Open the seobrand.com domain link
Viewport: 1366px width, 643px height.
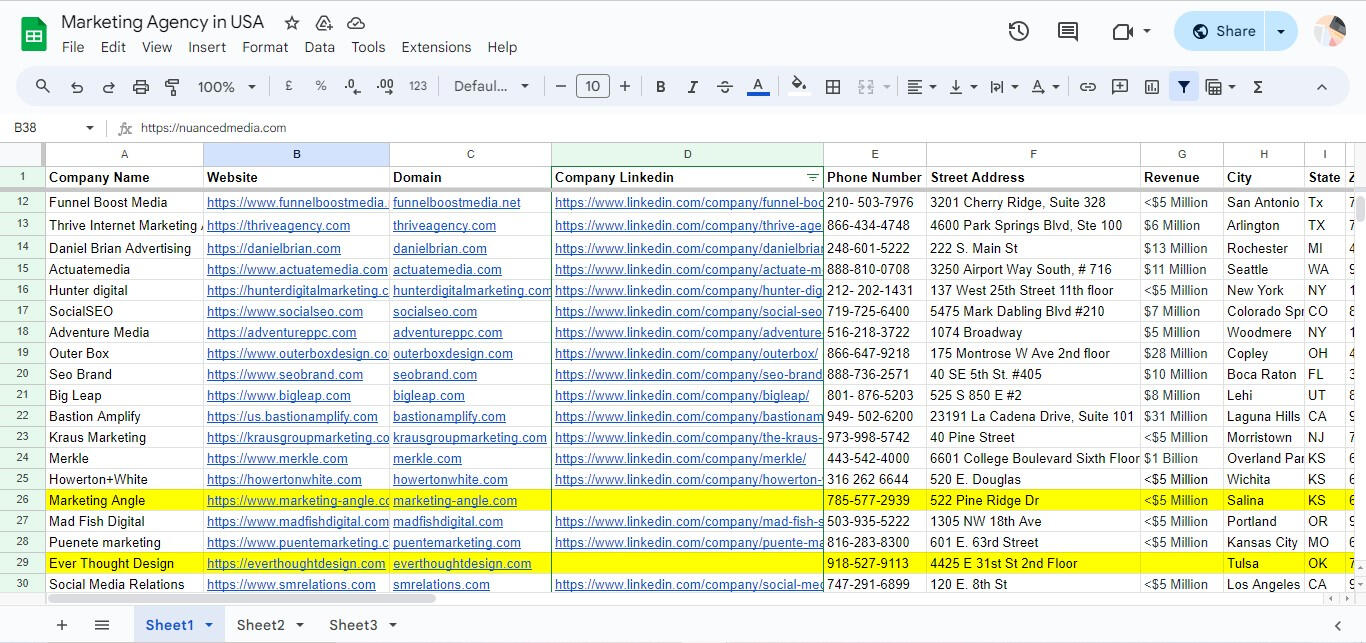pyautogui.click(x=434, y=374)
